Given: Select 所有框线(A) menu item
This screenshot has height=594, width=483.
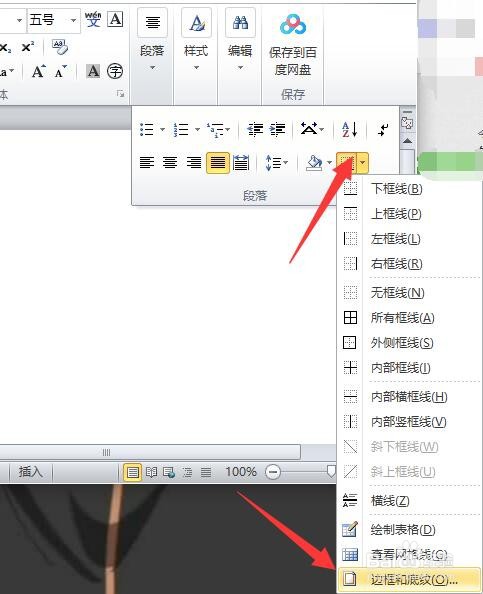Looking at the screenshot, I should click(x=409, y=317).
